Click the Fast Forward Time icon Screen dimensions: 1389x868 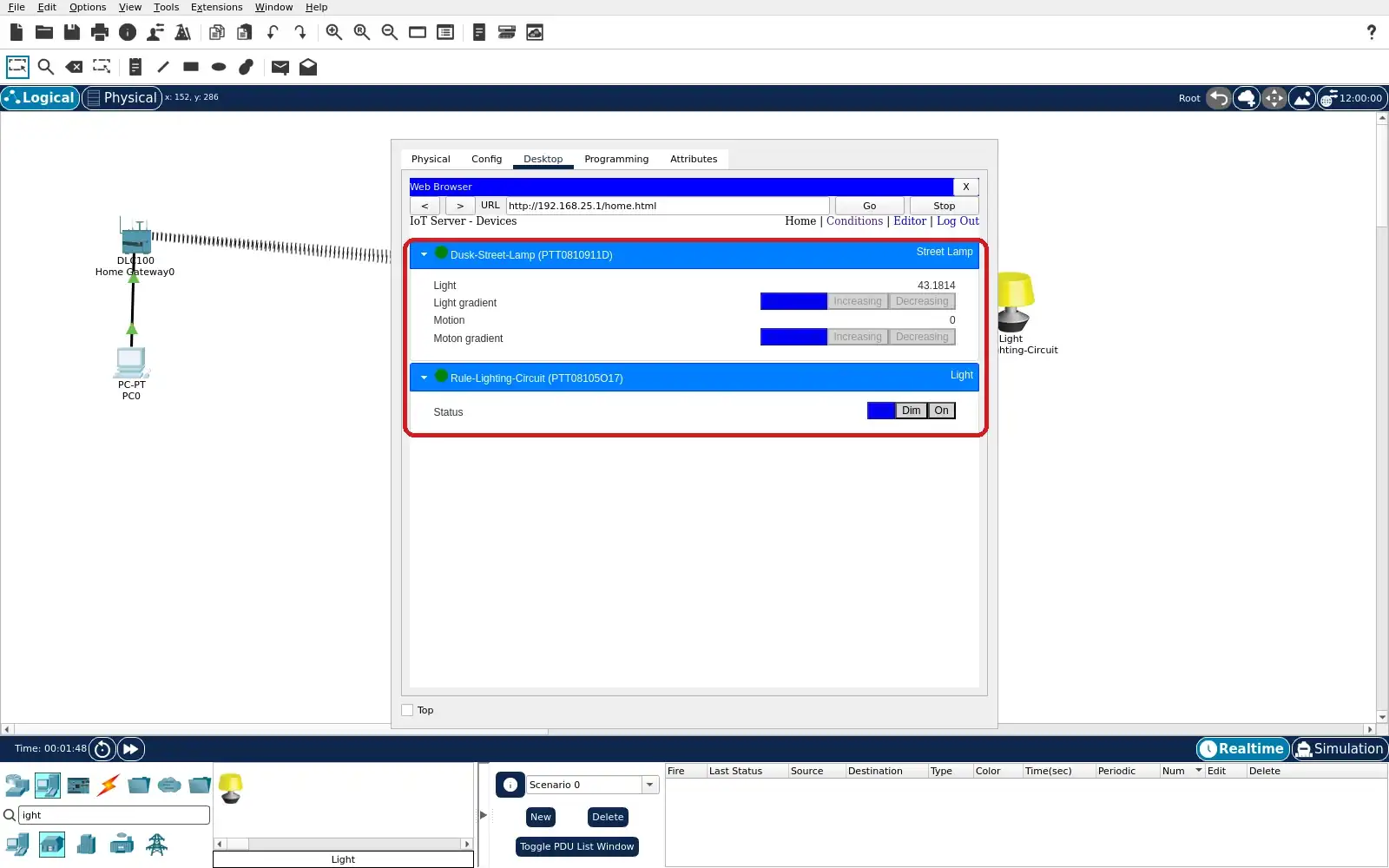click(x=131, y=749)
